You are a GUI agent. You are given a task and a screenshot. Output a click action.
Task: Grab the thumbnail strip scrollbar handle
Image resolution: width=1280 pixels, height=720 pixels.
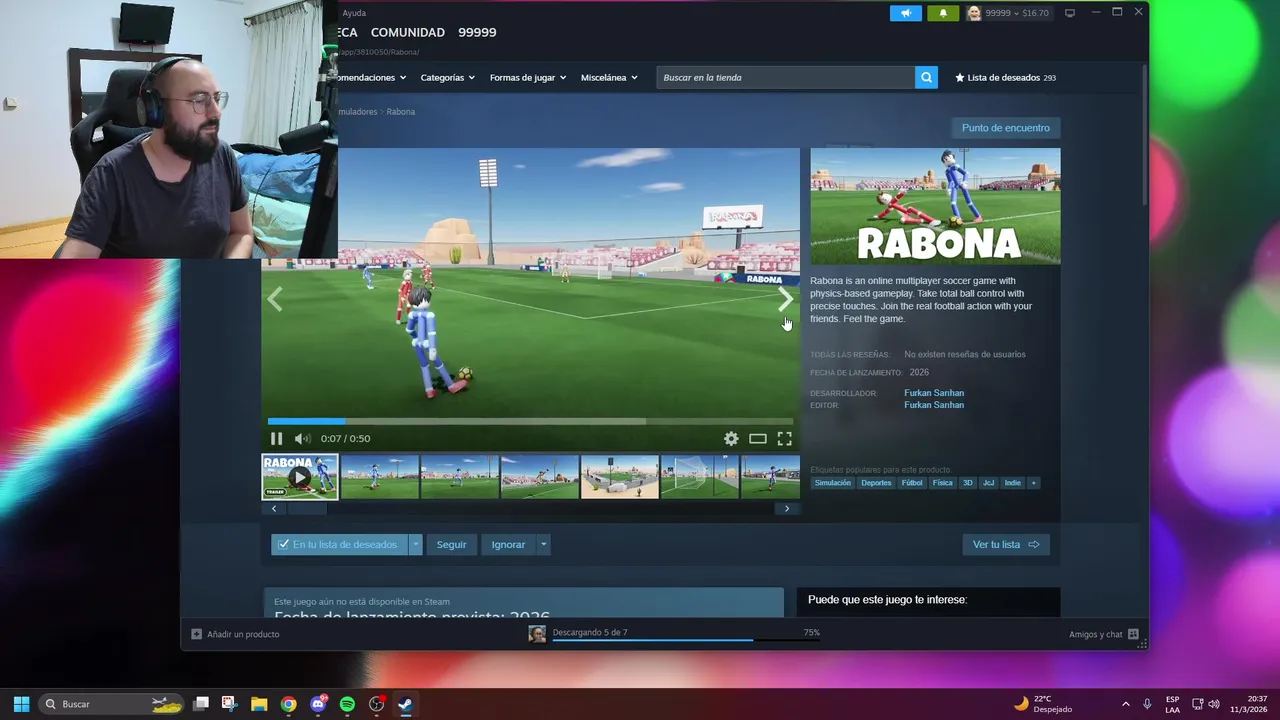[x=307, y=508]
